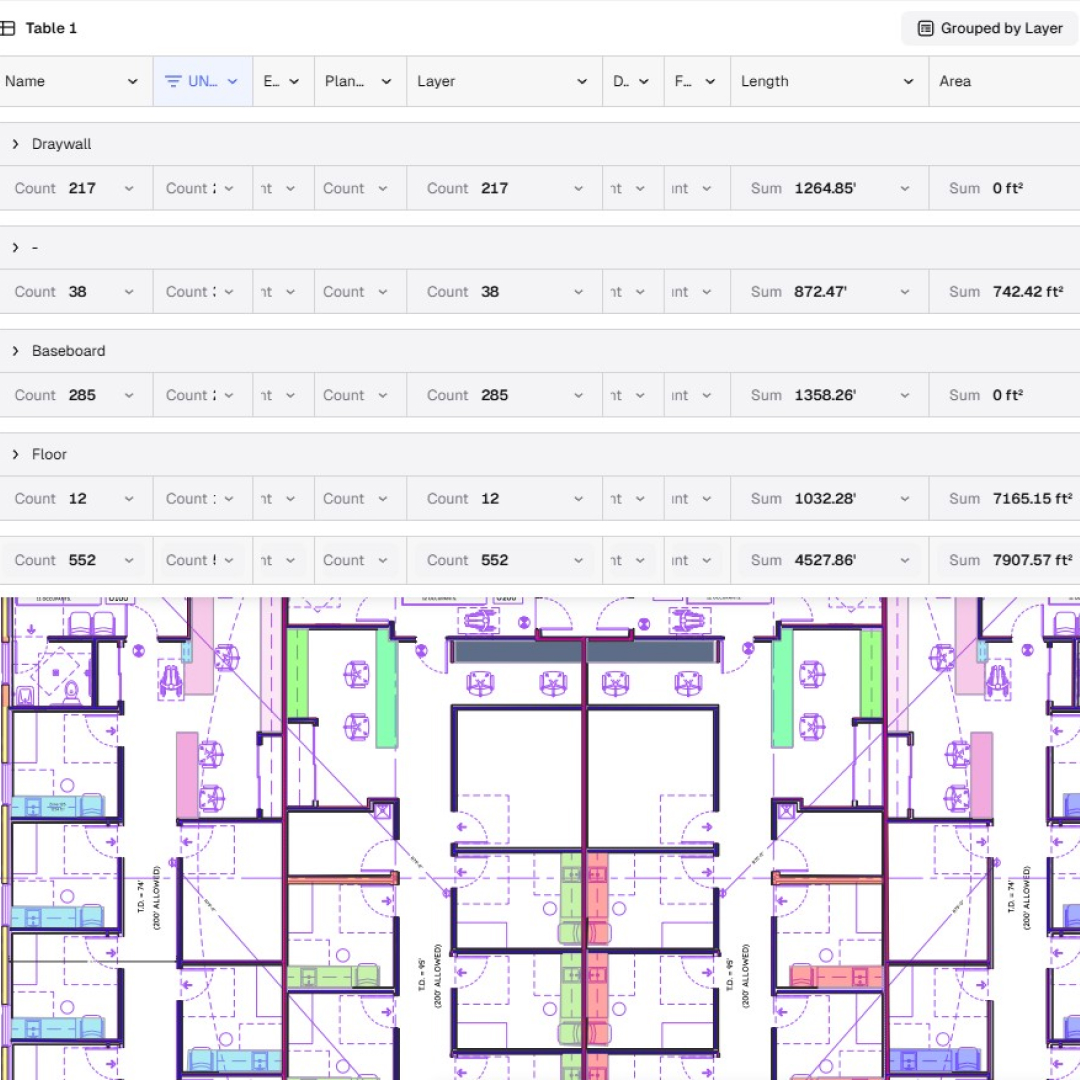Image resolution: width=1080 pixels, height=1080 pixels.
Task: Open the Grouped by Layer options
Action: (x=990, y=28)
